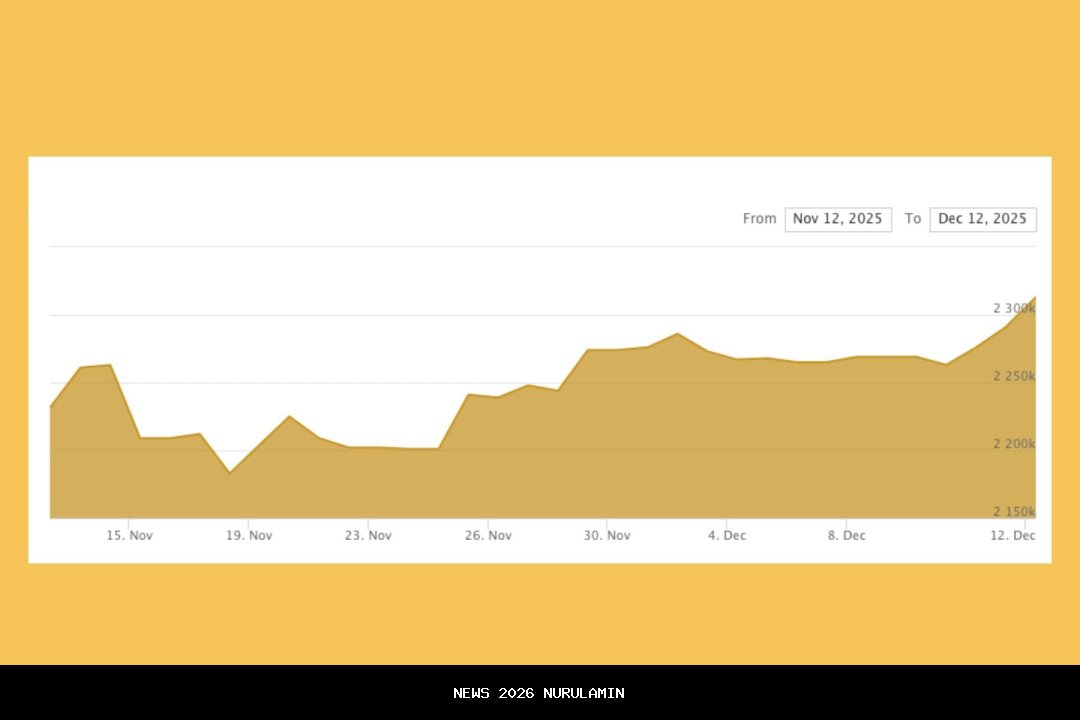Click the From date field Nov 12, 2025
Image resolution: width=1080 pixels, height=720 pixels.
[837, 219]
